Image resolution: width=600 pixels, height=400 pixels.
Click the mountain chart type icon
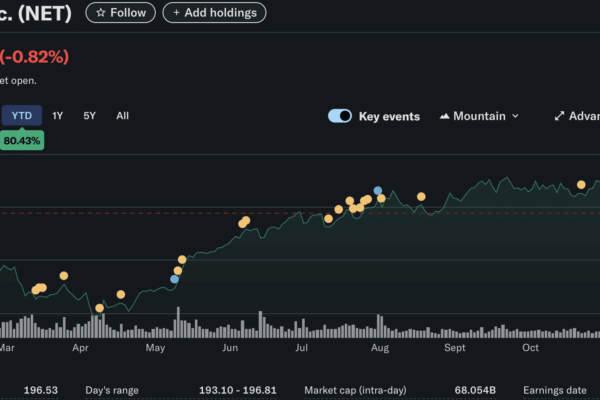[x=444, y=116]
